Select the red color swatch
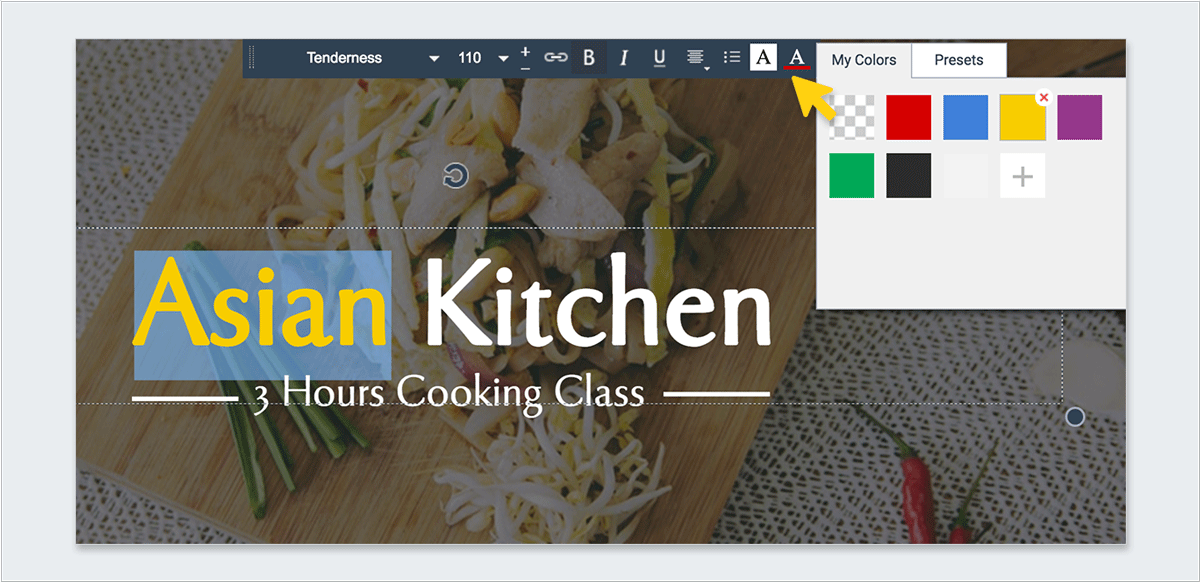 pyautogui.click(x=908, y=116)
